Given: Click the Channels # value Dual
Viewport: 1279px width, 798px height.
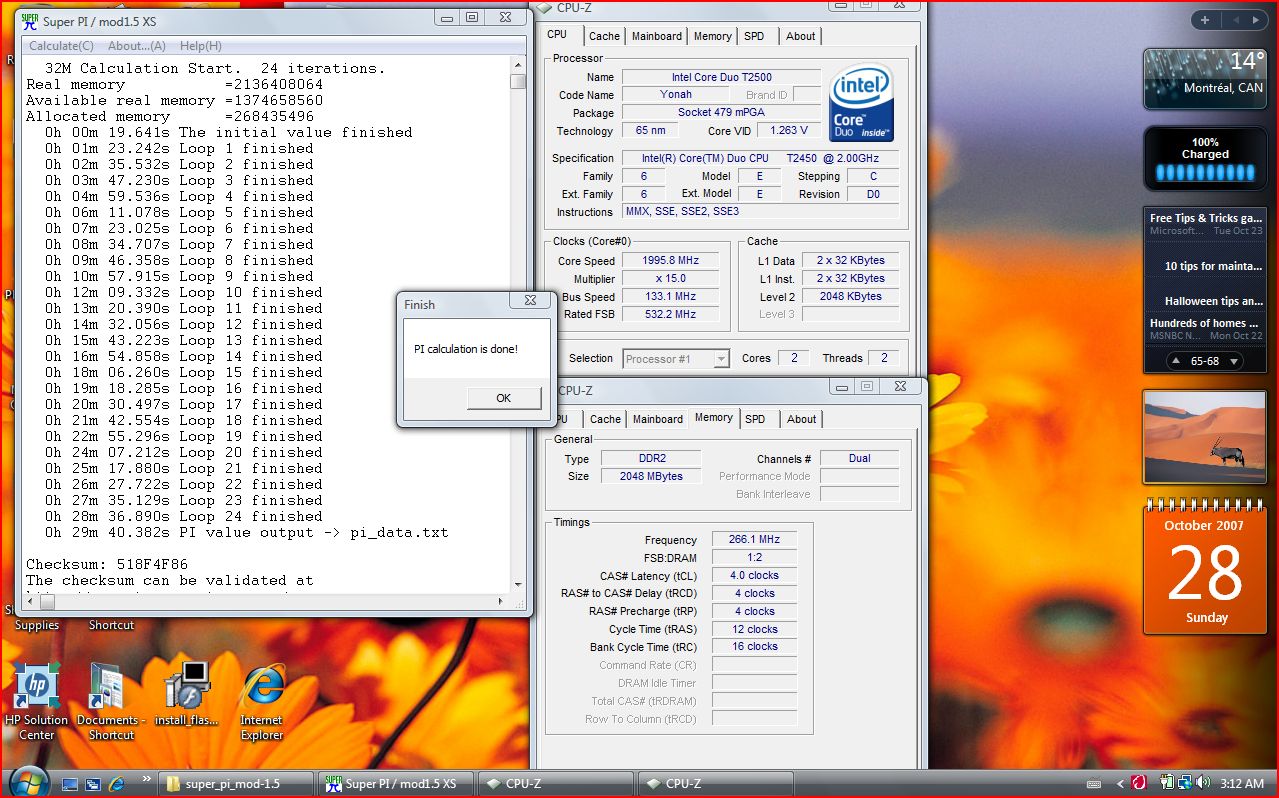Looking at the screenshot, I should coord(859,458).
